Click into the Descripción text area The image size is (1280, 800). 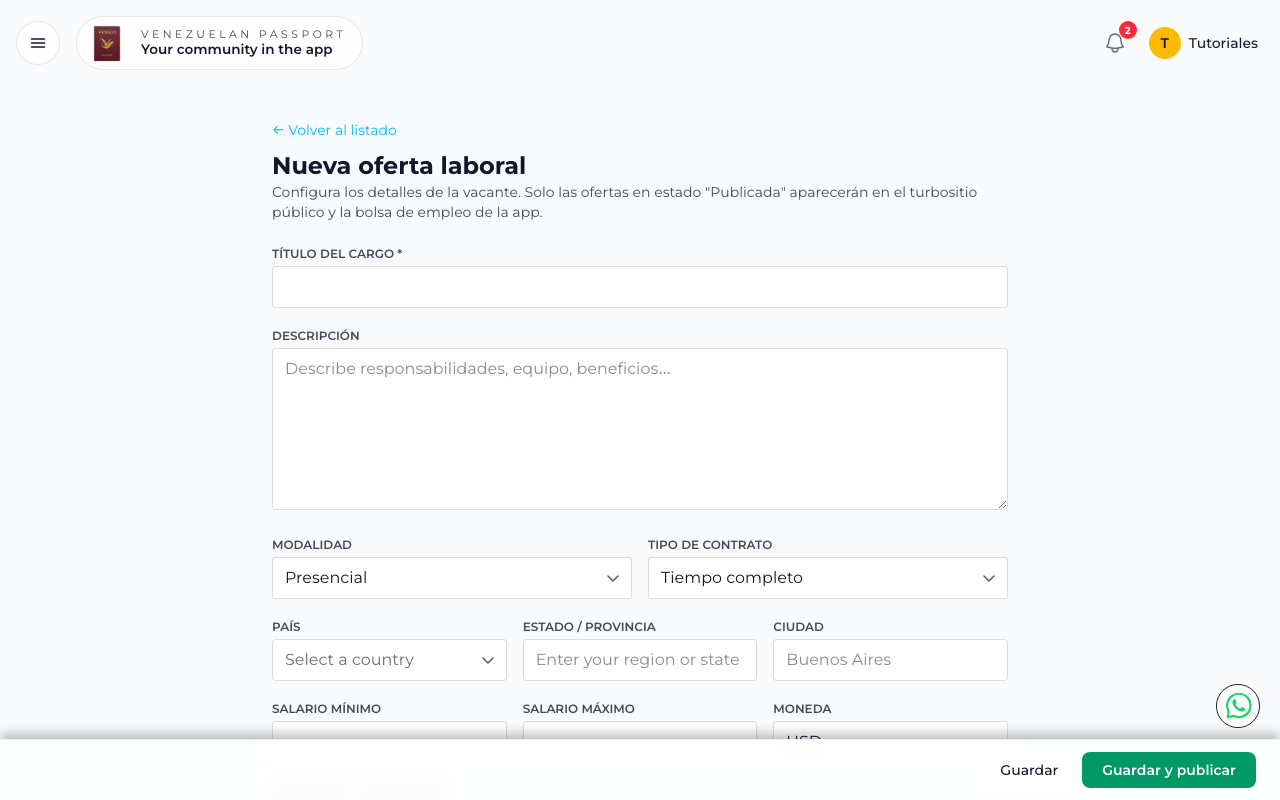click(640, 429)
